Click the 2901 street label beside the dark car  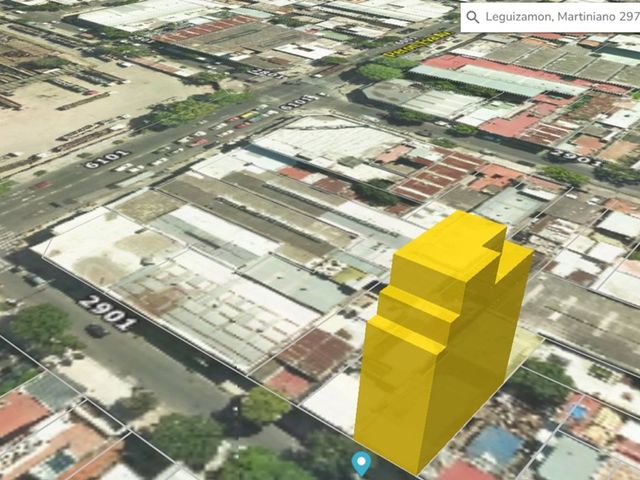click(x=107, y=312)
